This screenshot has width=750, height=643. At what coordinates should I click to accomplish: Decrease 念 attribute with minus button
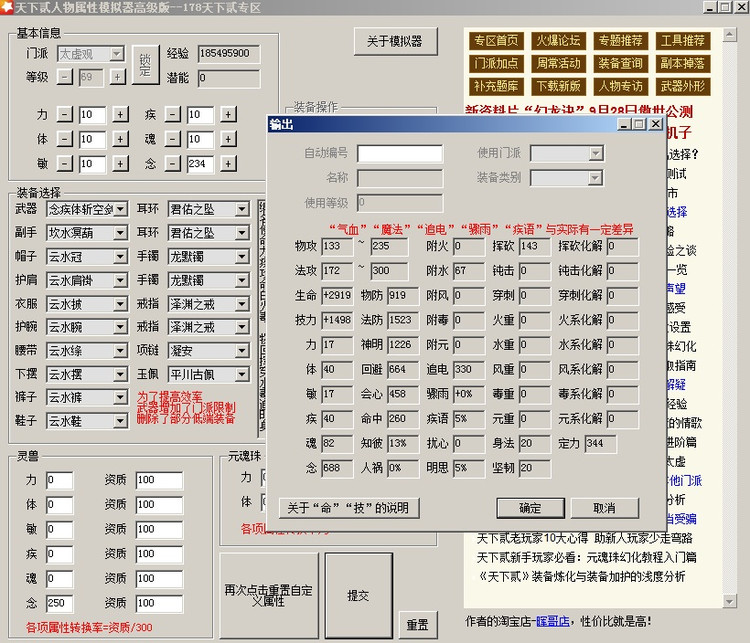(x=173, y=164)
